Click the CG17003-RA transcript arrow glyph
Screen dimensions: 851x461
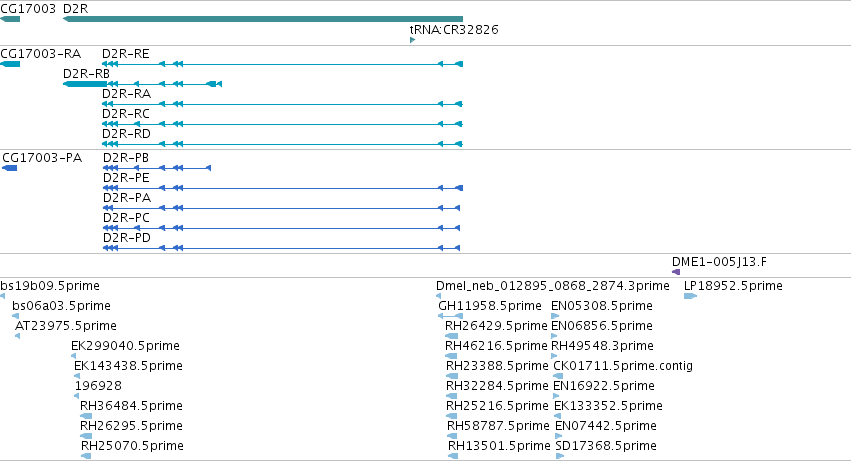pyautogui.click(x=10, y=64)
